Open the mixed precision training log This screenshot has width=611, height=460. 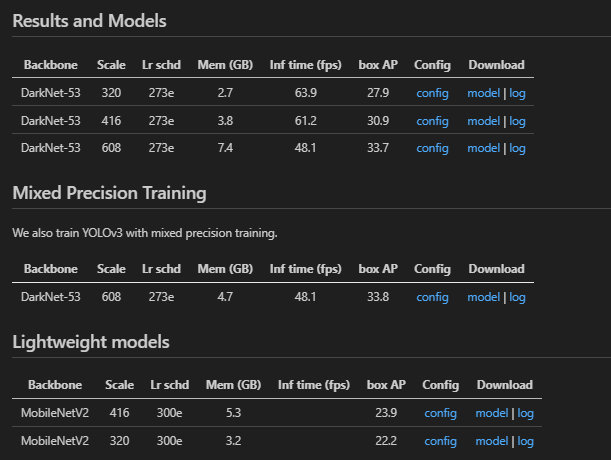(x=517, y=297)
